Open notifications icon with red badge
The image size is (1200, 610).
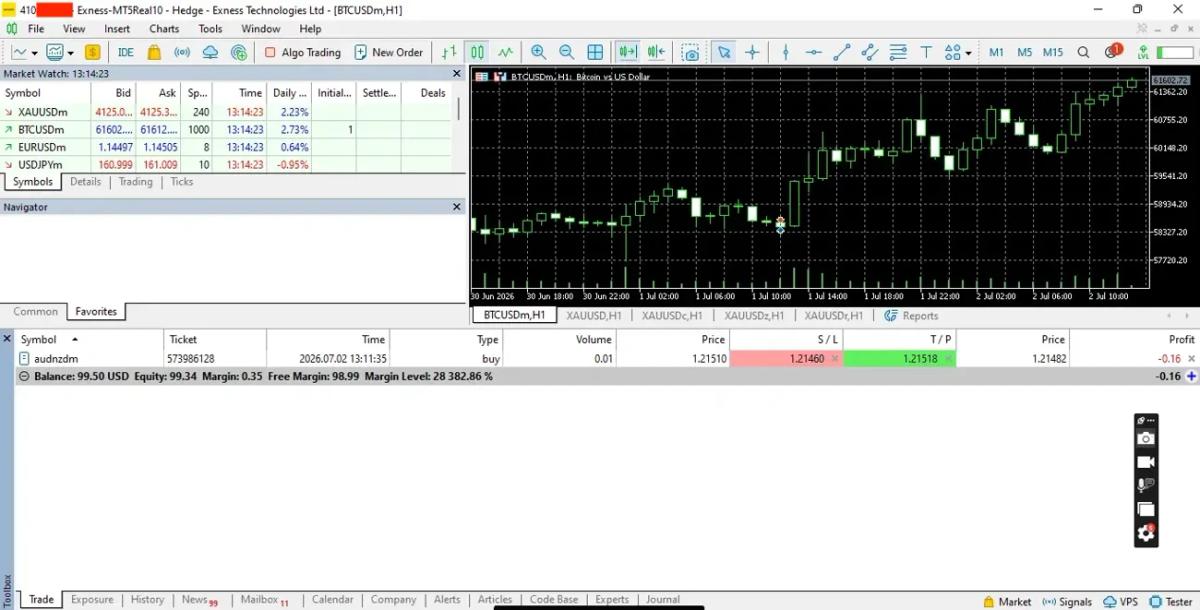1113,51
